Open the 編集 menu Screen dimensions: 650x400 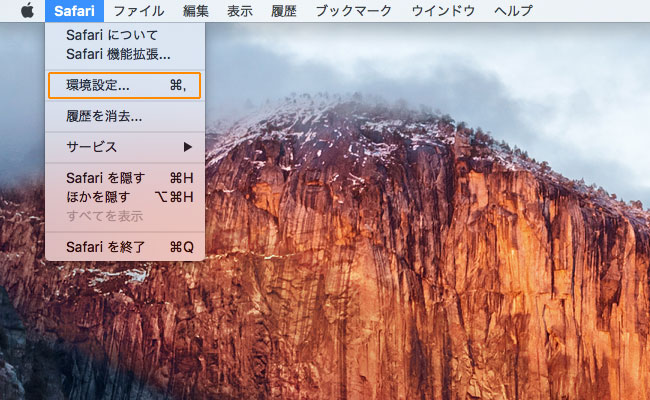pyautogui.click(x=196, y=11)
